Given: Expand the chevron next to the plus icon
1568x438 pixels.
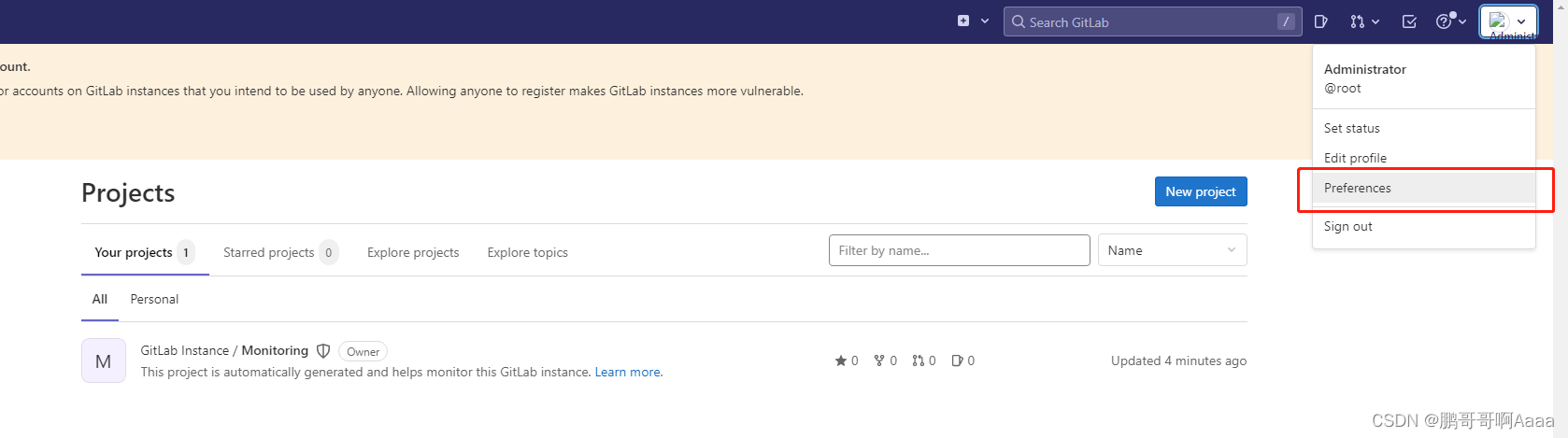Looking at the screenshot, I should 985,21.
